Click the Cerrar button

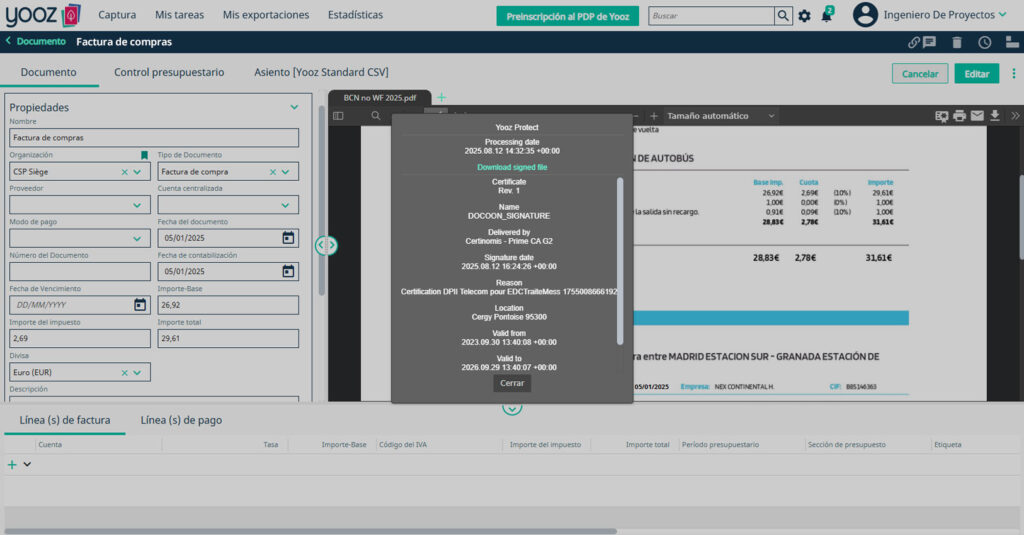pos(512,383)
